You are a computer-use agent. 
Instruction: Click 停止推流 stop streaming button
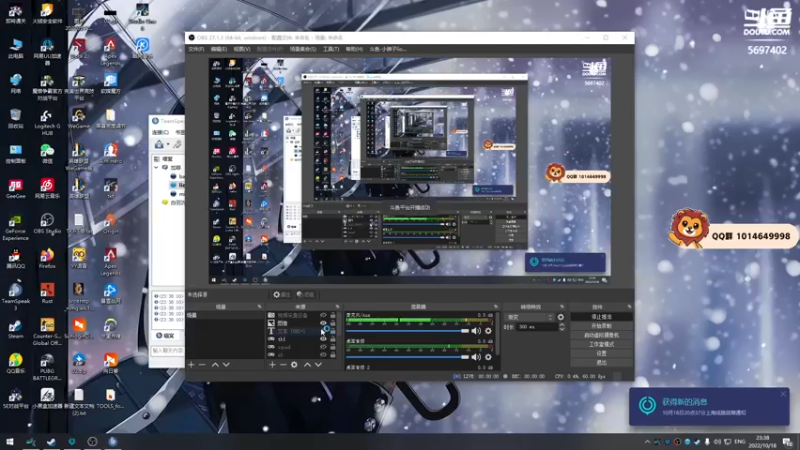point(601,317)
